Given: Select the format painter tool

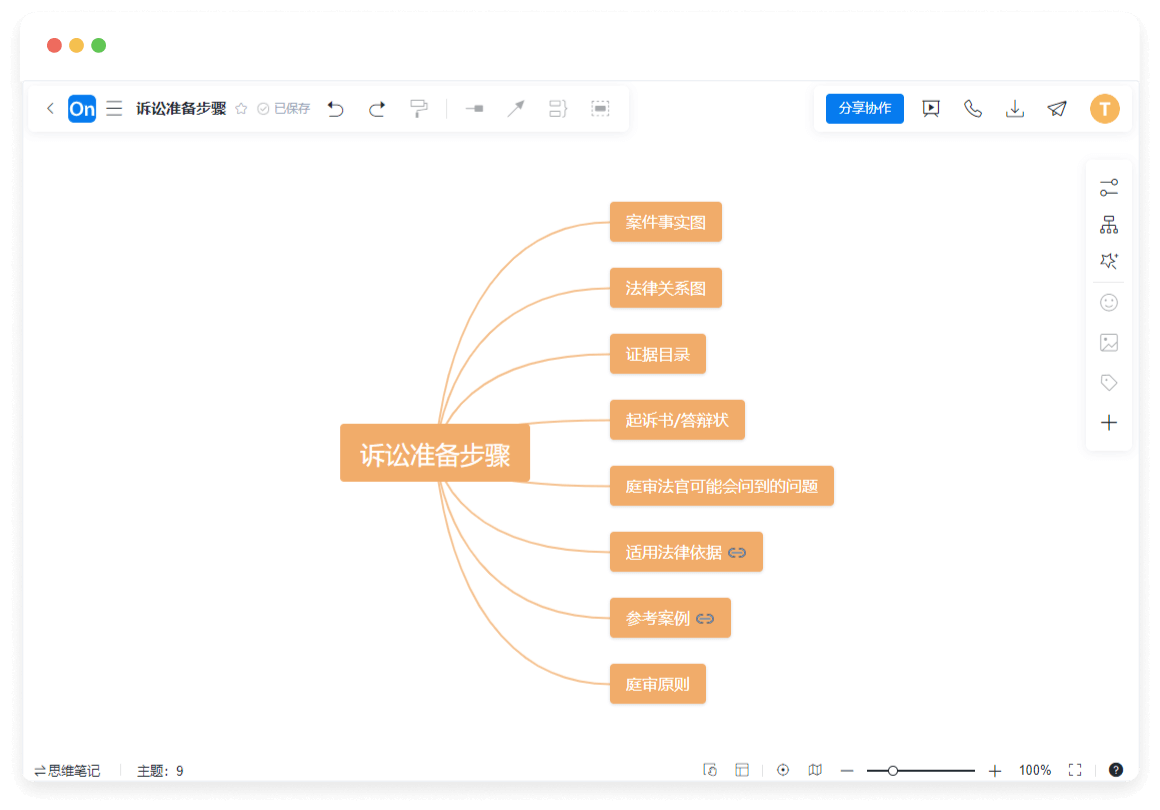Looking at the screenshot, I should pyautogui.click(x=419, y=108).
